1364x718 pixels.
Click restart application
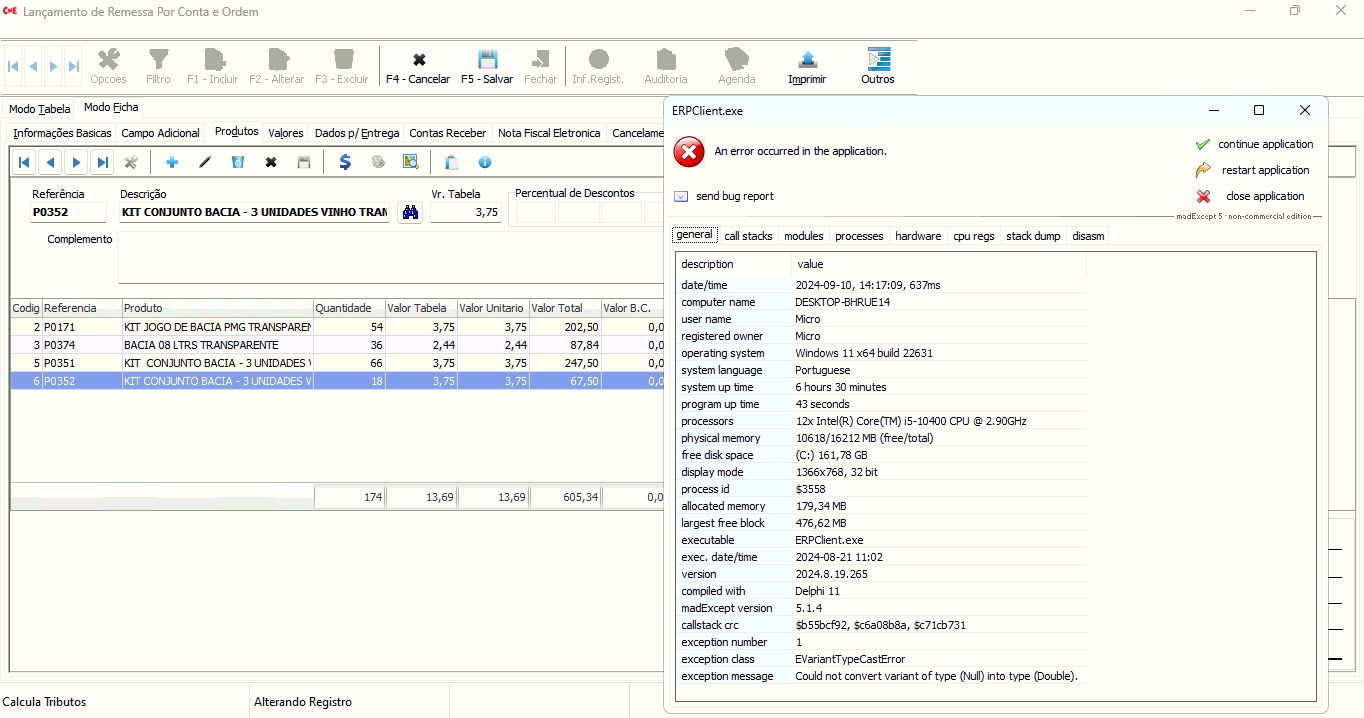click(x=1265, y=170)
